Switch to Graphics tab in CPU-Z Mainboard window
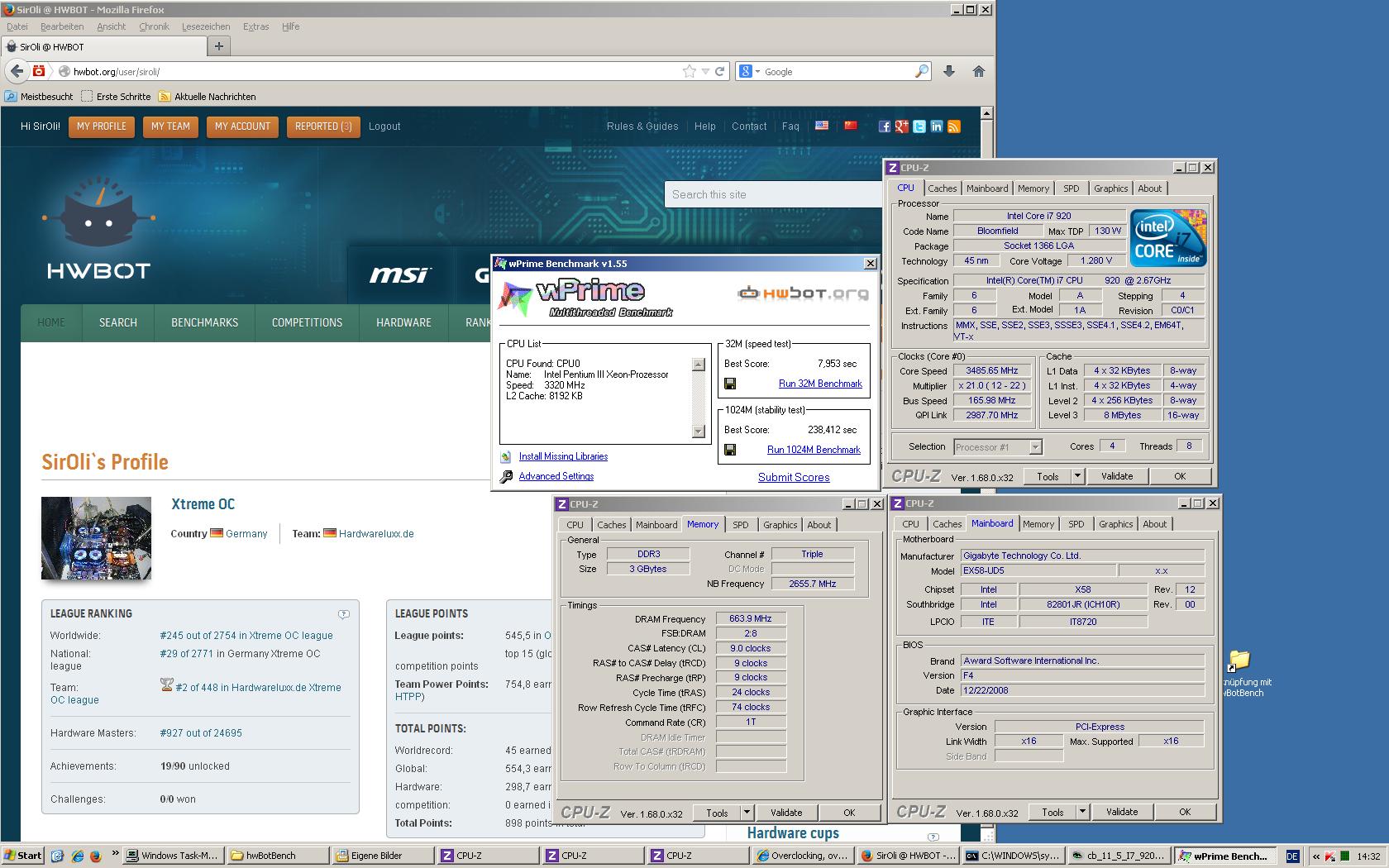Screen dimensions: 1389x868 click(1115, 524)
